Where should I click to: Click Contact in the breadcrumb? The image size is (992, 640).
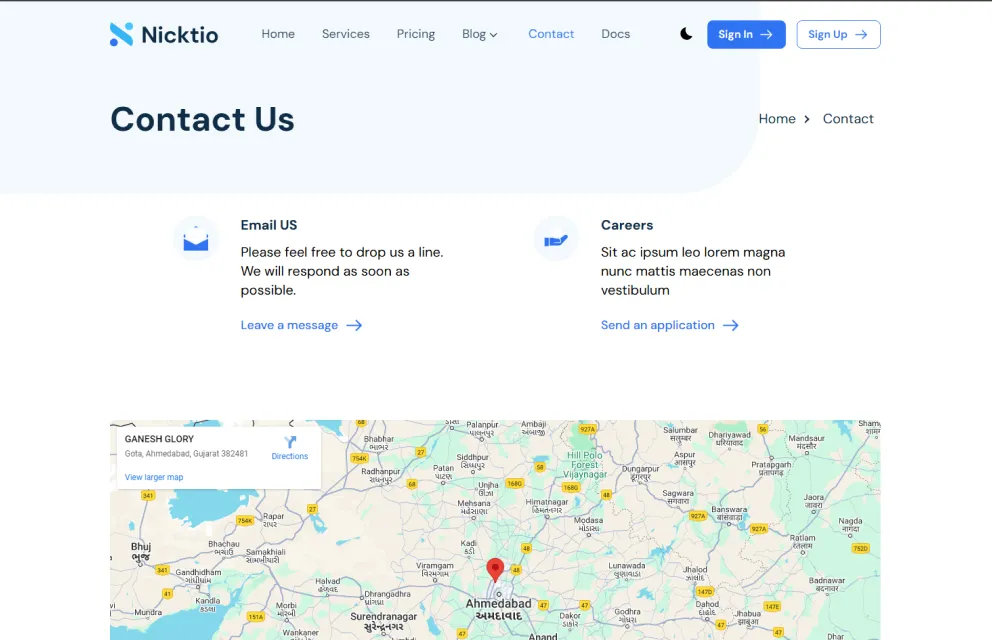[x=848, y=119]
